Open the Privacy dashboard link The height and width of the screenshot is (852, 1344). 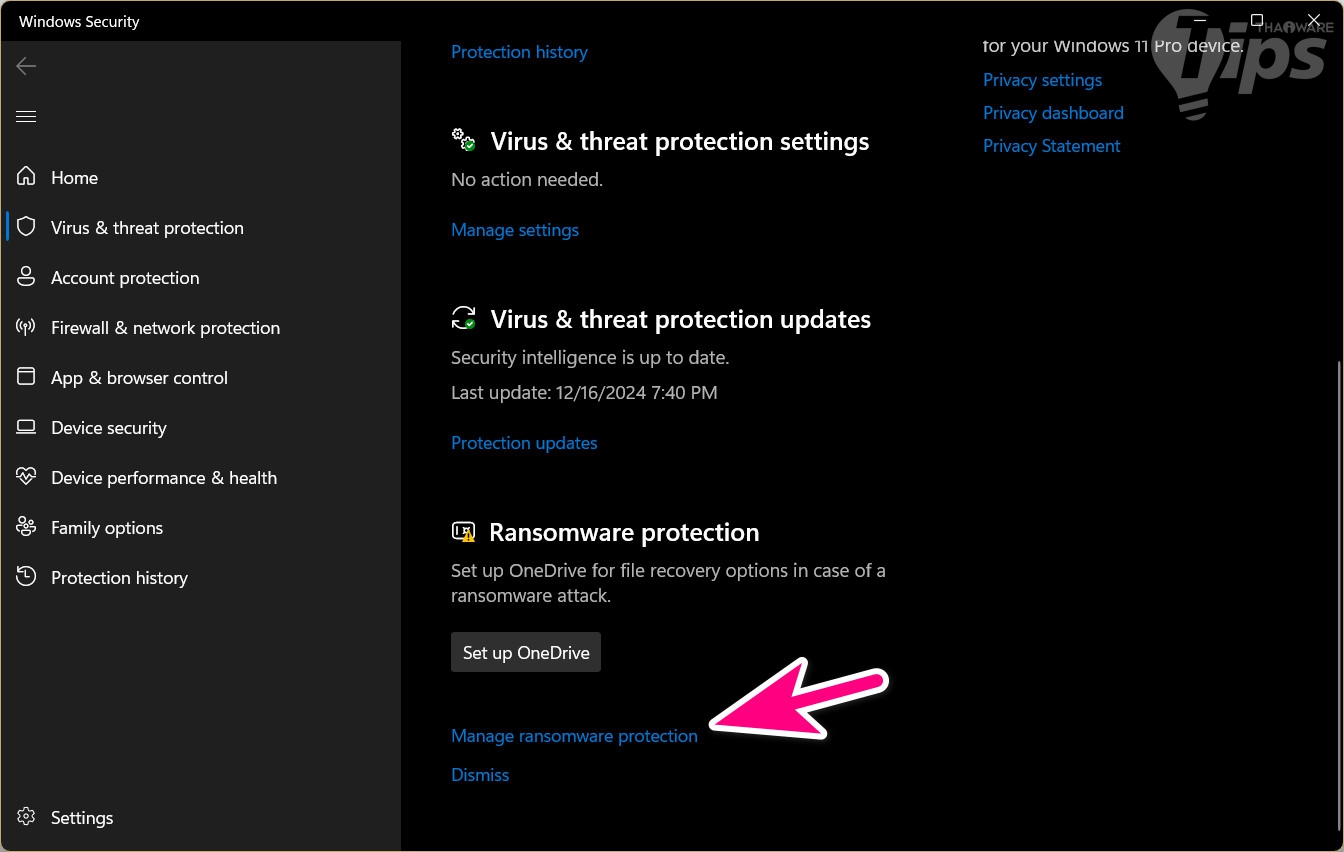tap(1053, 113)
